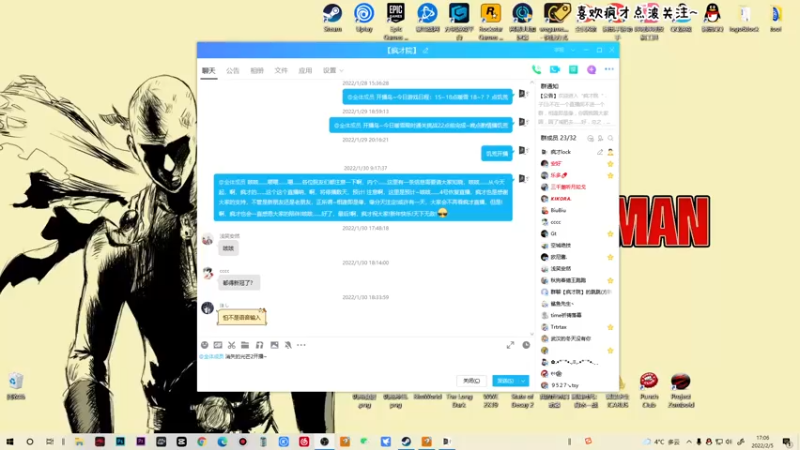This screenshot has height=450, width=800.
Task: Open the 群通知 announcement panel text
Action: coord(575,109)
